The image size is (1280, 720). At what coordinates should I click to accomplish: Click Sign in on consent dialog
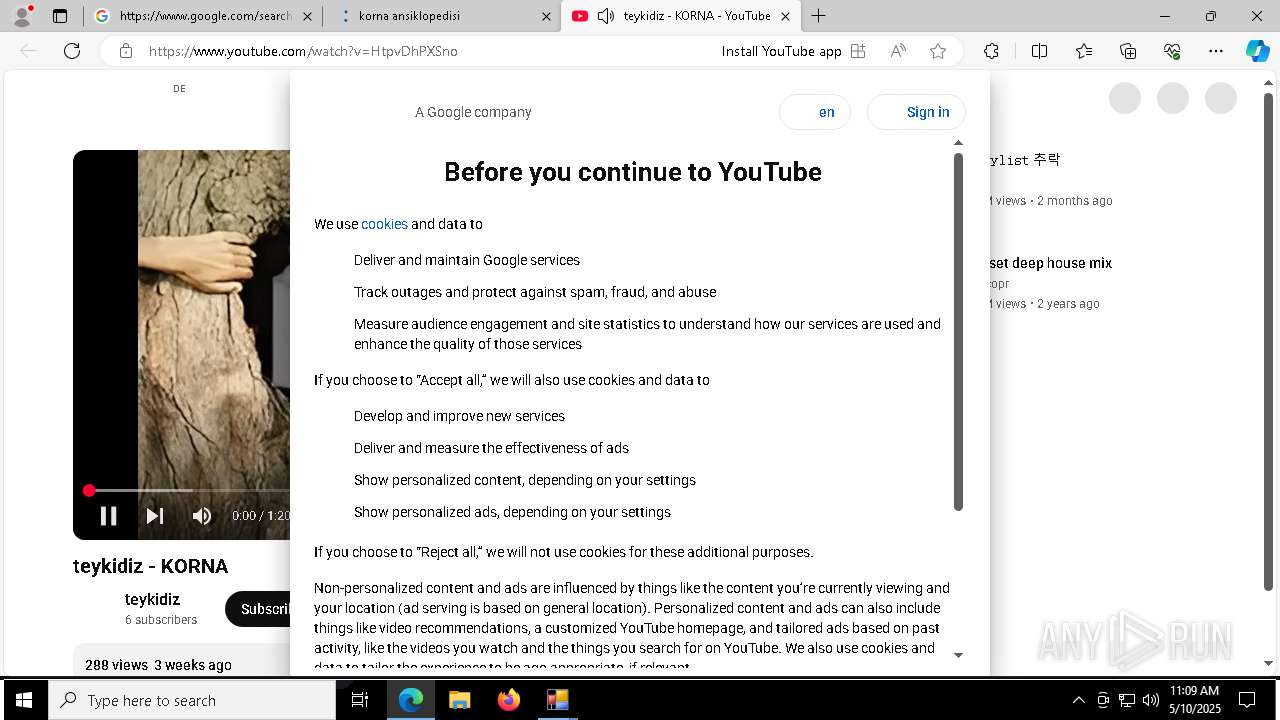click(916, 112)
